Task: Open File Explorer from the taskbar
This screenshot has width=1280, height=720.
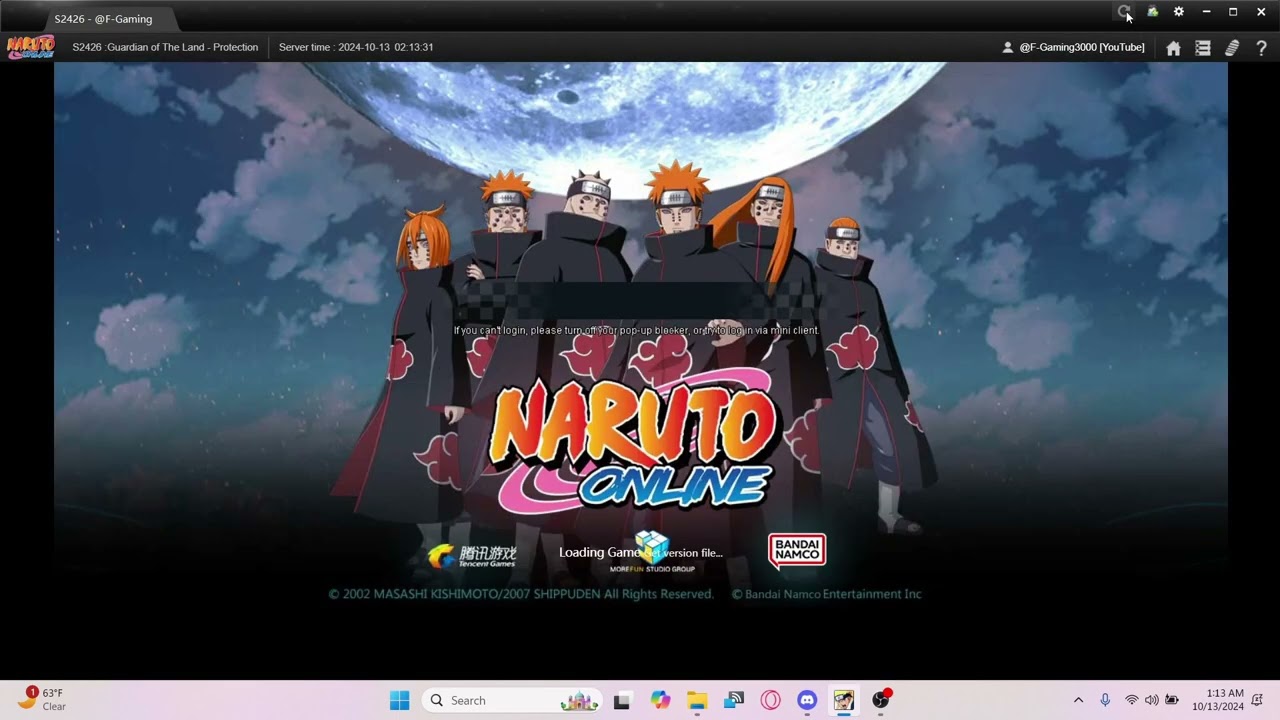Action: coord(697,700)
